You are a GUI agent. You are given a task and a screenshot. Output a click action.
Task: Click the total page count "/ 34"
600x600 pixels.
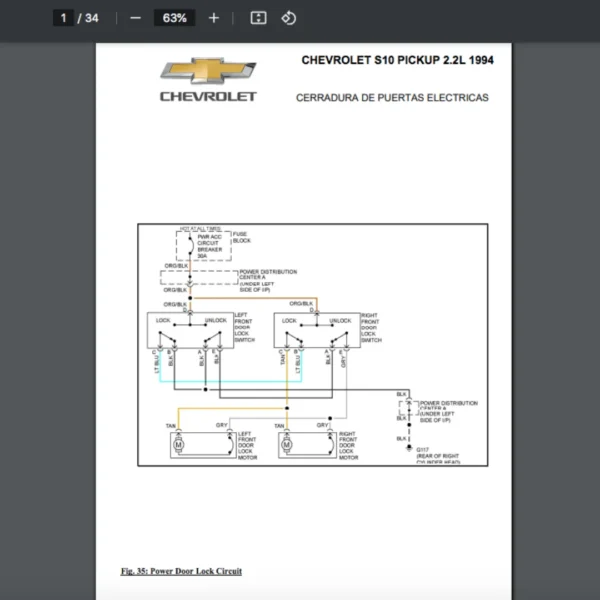tap(88, 18)
